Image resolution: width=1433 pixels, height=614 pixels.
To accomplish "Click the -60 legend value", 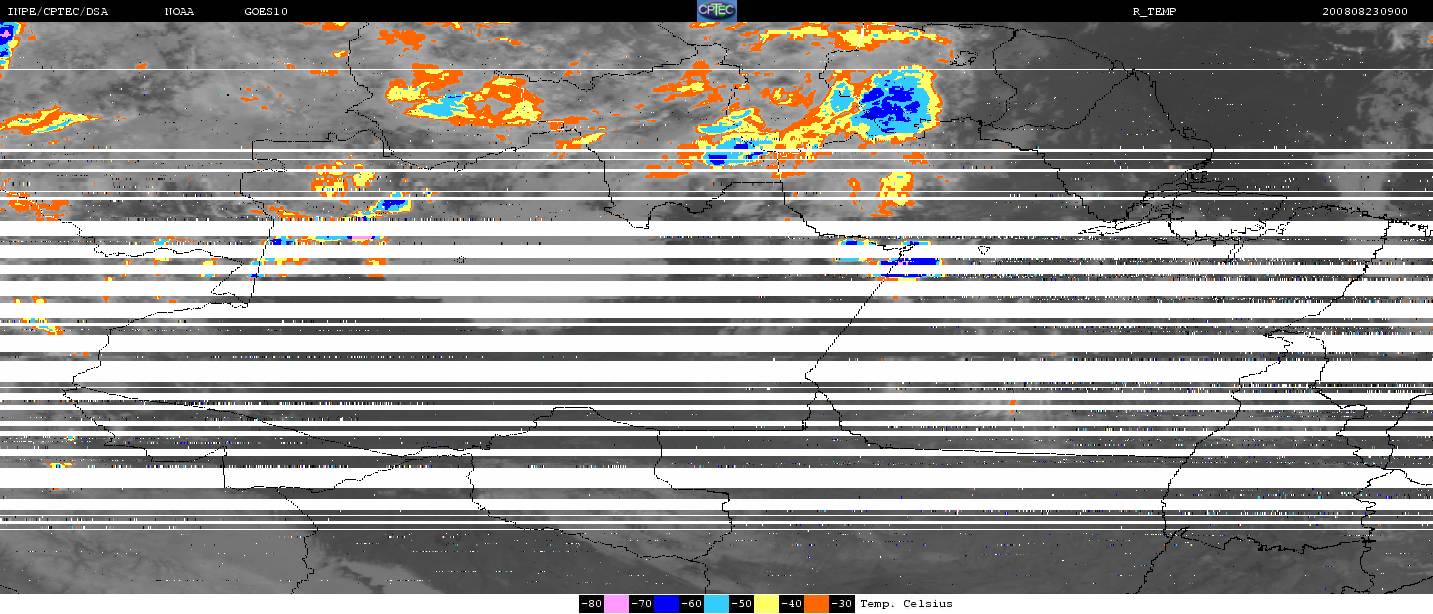I will click(692, 604).
